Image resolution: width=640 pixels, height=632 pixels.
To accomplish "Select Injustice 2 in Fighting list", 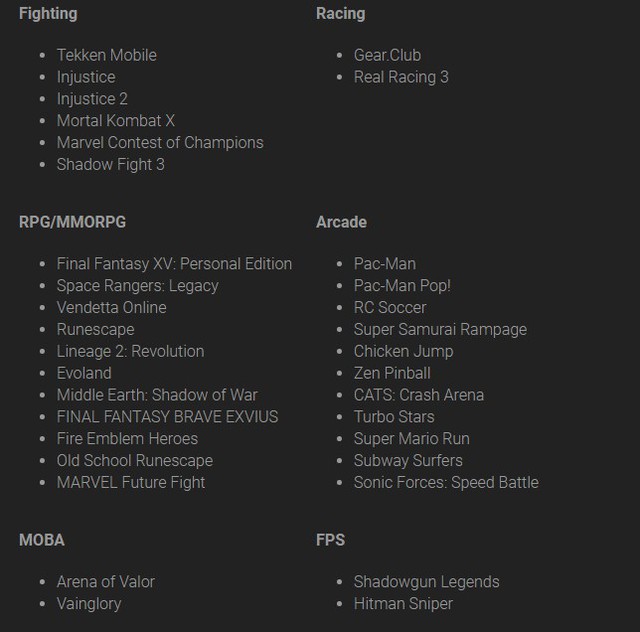I will (92, 99).
